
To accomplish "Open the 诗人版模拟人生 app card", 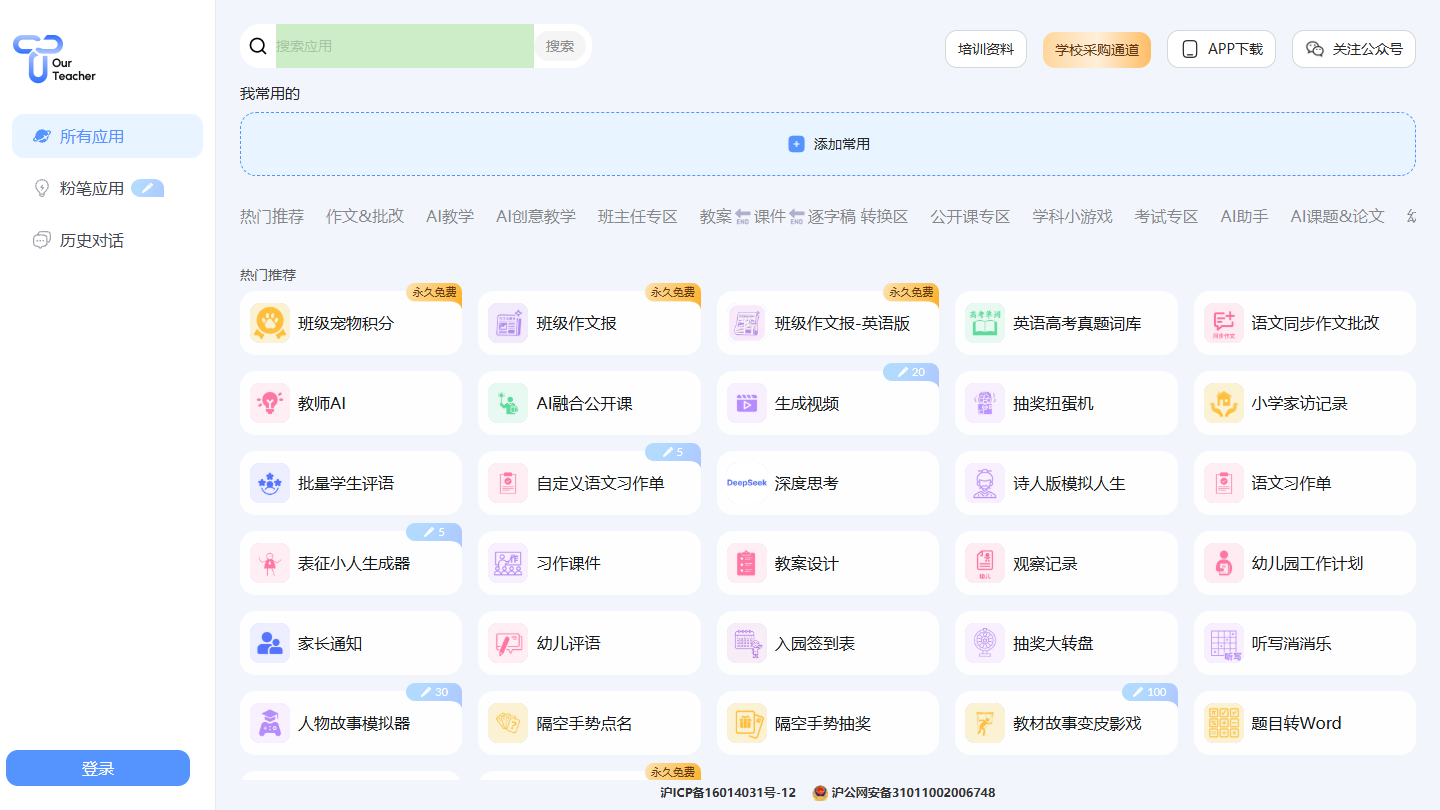I will 1066,483.
